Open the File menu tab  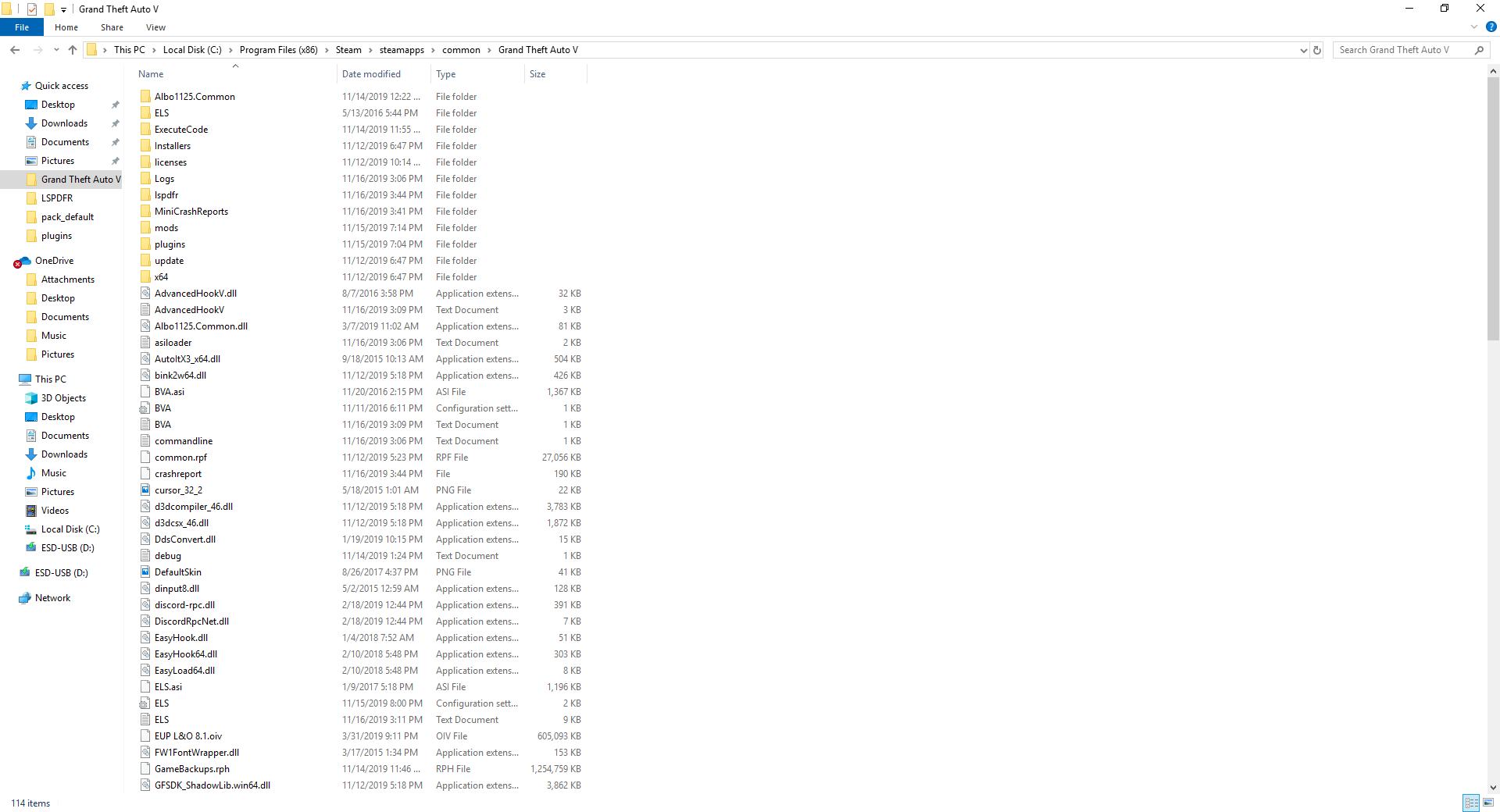pos(22,27)
